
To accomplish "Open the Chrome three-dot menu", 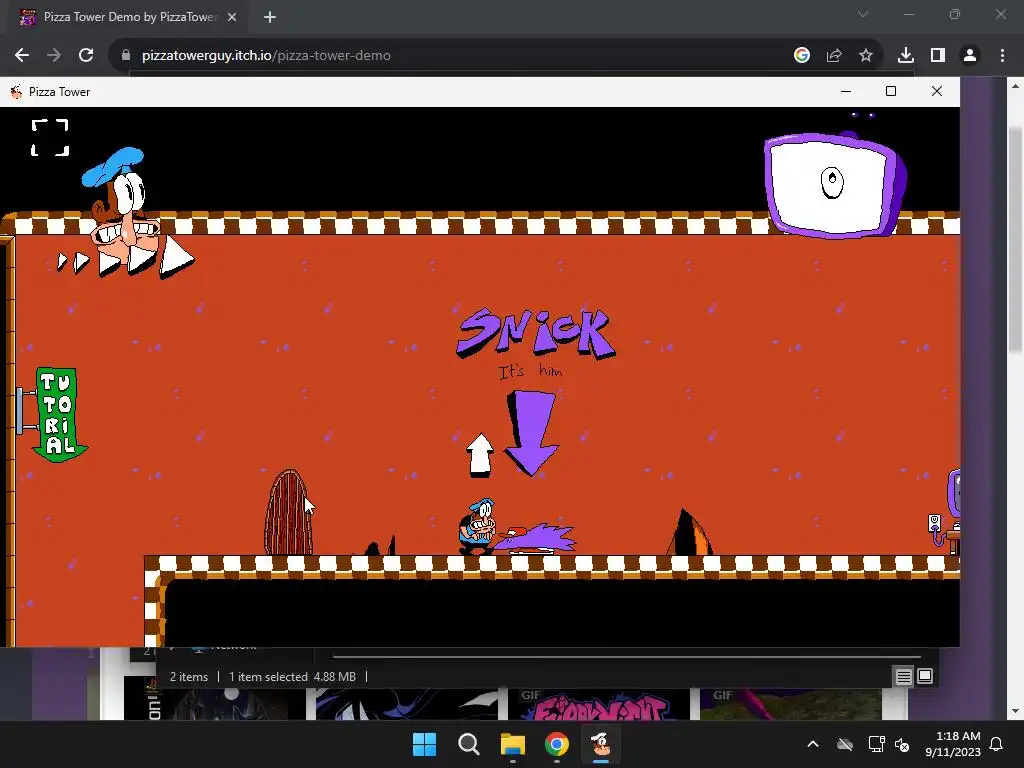I will tap(1002, 56).
